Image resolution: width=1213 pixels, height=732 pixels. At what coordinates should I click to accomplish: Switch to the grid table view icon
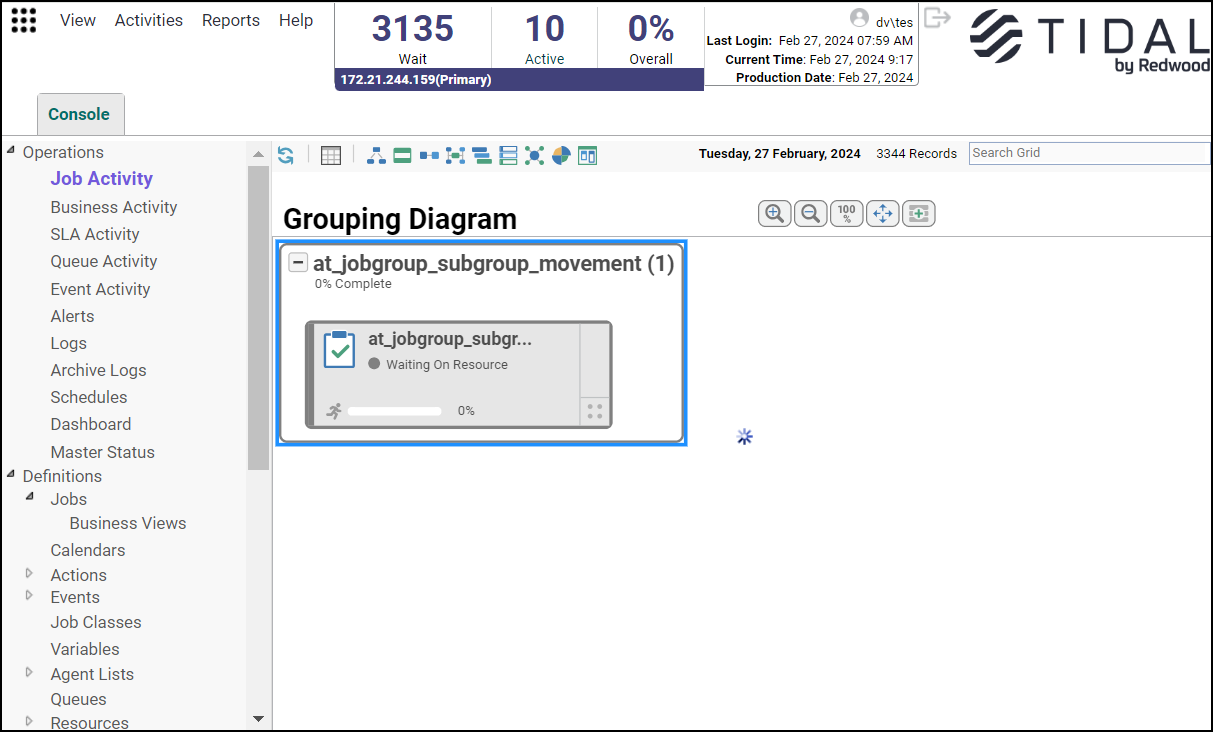[331, 155]
